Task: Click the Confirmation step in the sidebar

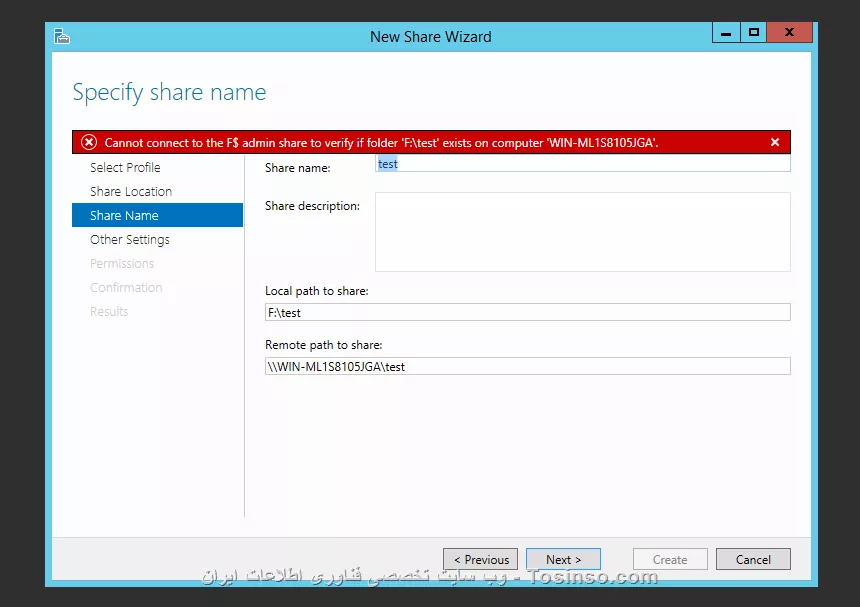Action: pos(126,287)
